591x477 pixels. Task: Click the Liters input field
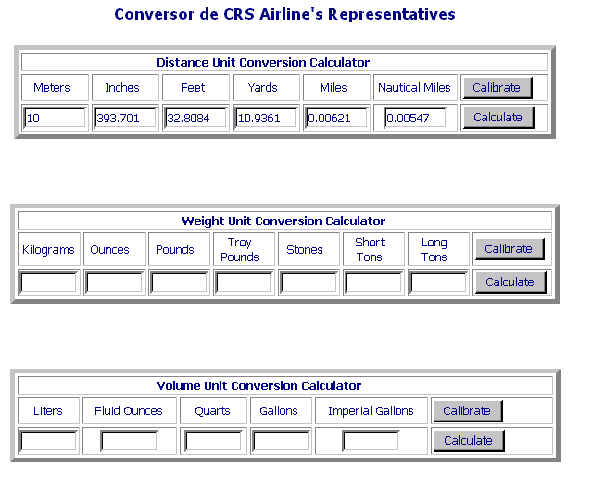point(49,440)
